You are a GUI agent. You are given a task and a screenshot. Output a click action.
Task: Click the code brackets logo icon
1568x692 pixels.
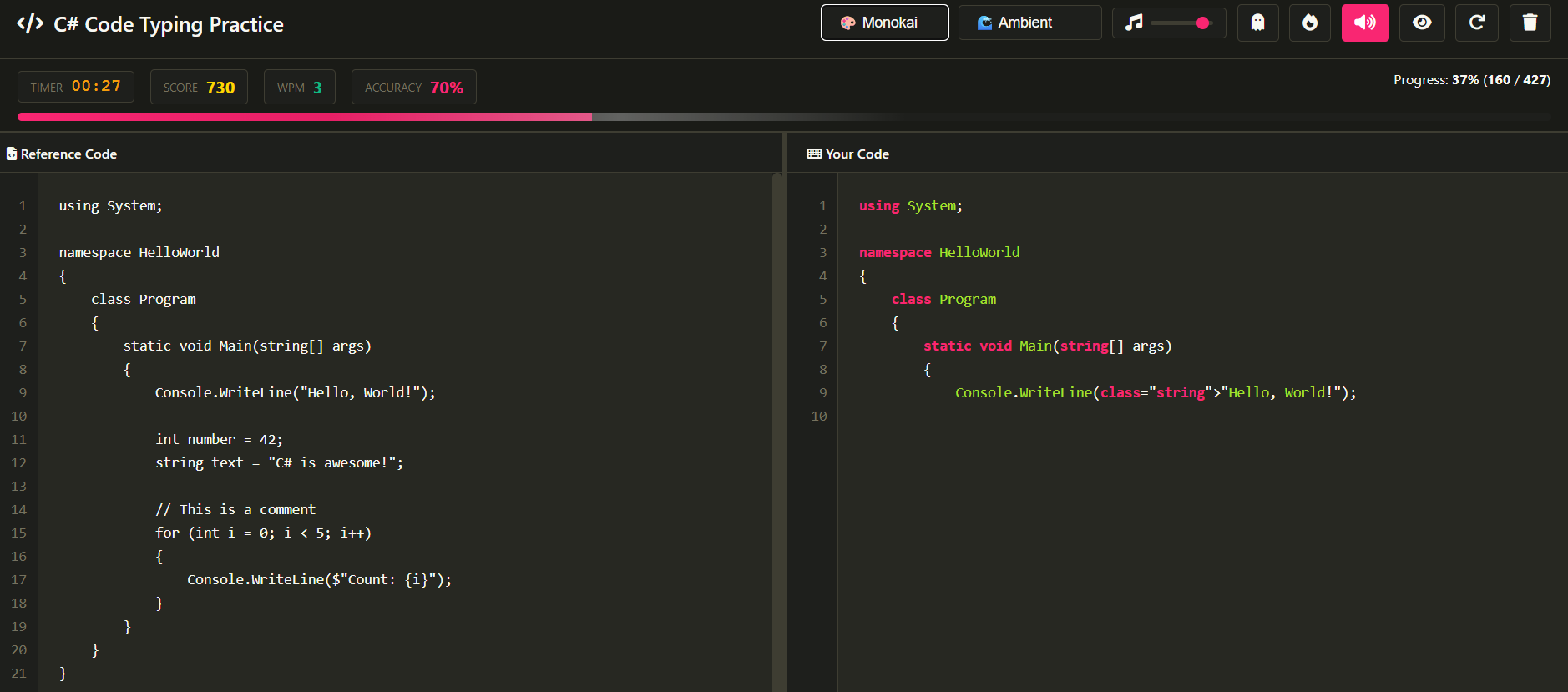coord(30,23)
